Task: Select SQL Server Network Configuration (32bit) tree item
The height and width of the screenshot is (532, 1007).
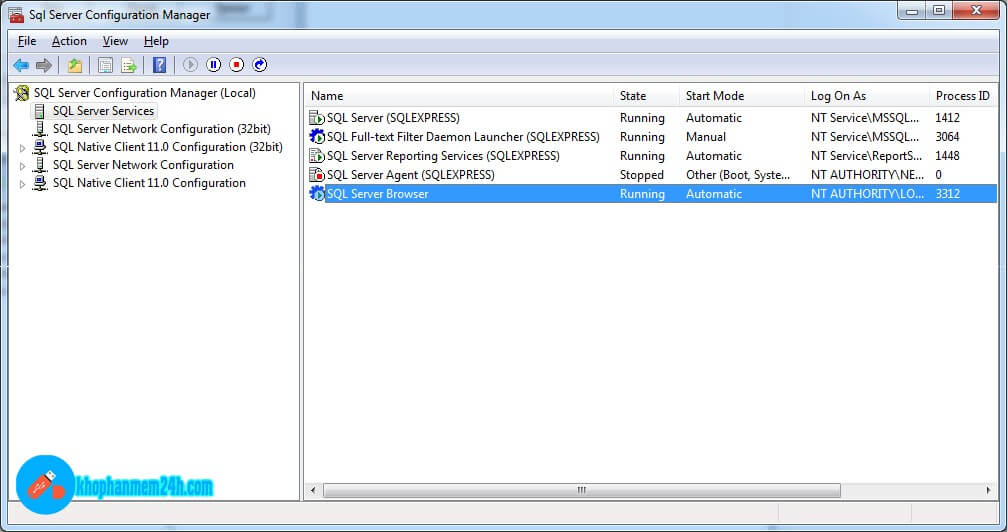Action: (143, 129)
